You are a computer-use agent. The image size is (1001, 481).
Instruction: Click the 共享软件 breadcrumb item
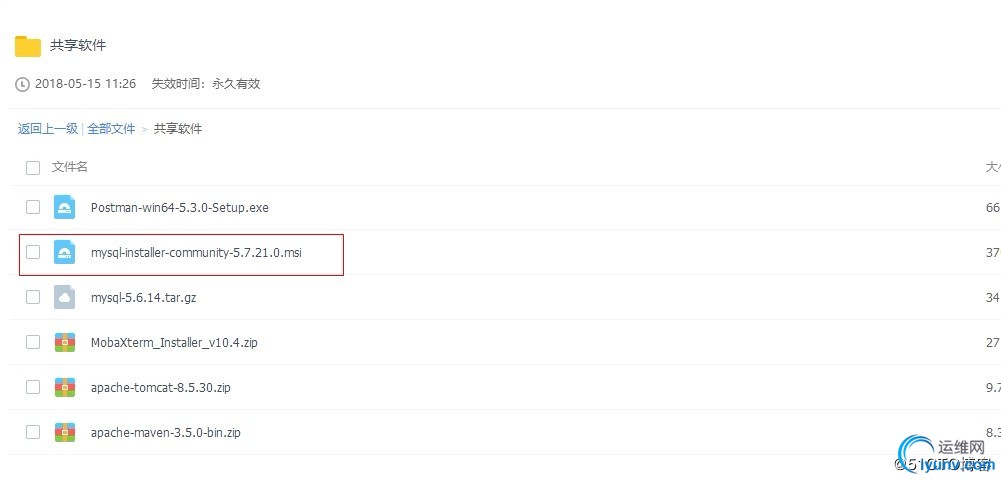pos(178,129)
